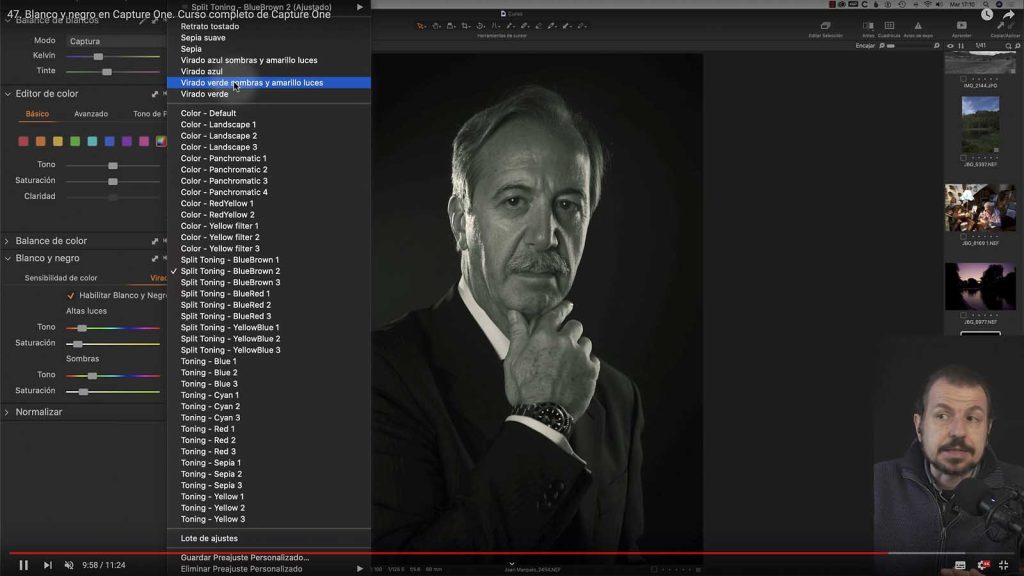This screenshot has width=1024, height=576.
Task: Switch to the Avanzado tab
Action: (91, 114)
